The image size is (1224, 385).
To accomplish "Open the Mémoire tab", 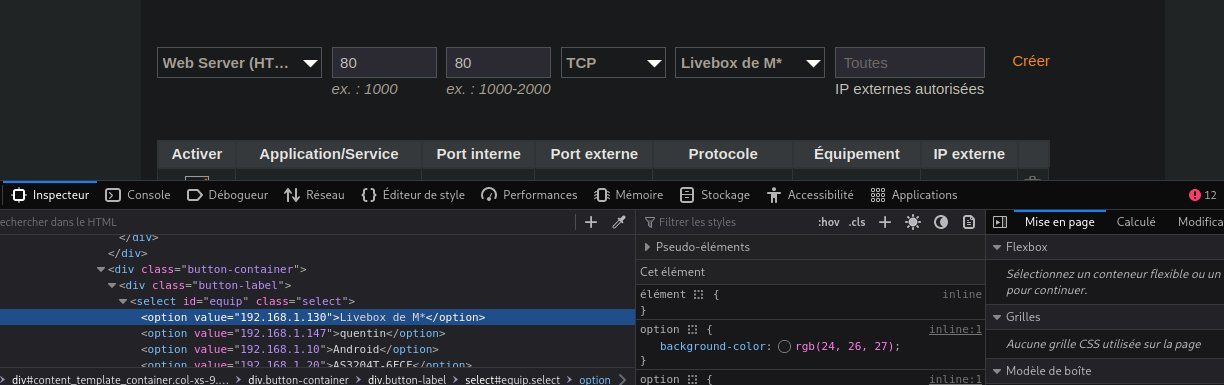I will [628, 195].
